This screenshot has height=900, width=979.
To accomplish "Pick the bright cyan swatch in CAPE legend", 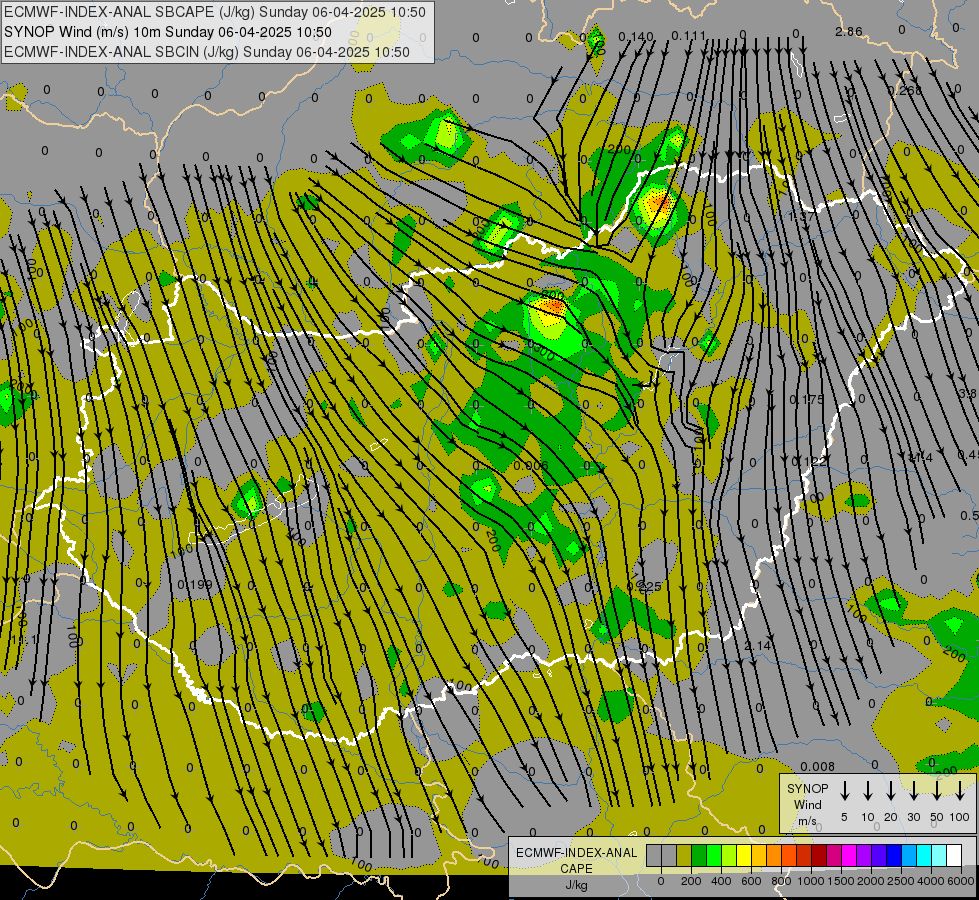I will (924, 856).
